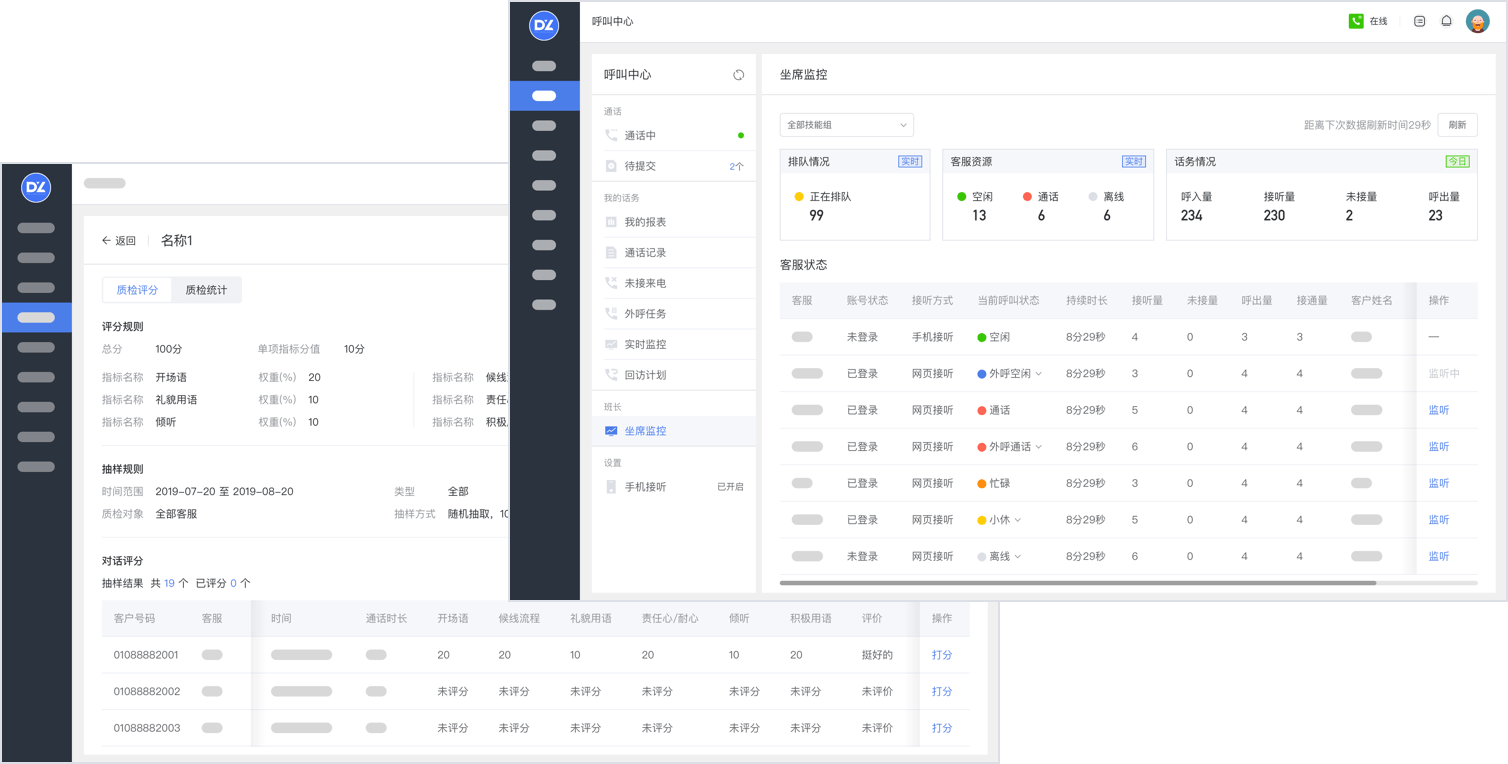Select 坐席监控 menu item
The image size is (1508, 764).
645,431
